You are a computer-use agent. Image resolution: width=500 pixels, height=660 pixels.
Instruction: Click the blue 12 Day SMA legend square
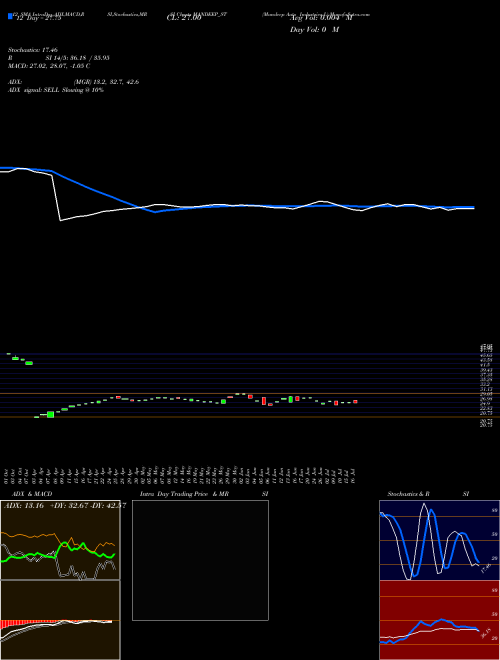(x=10, y=16)
